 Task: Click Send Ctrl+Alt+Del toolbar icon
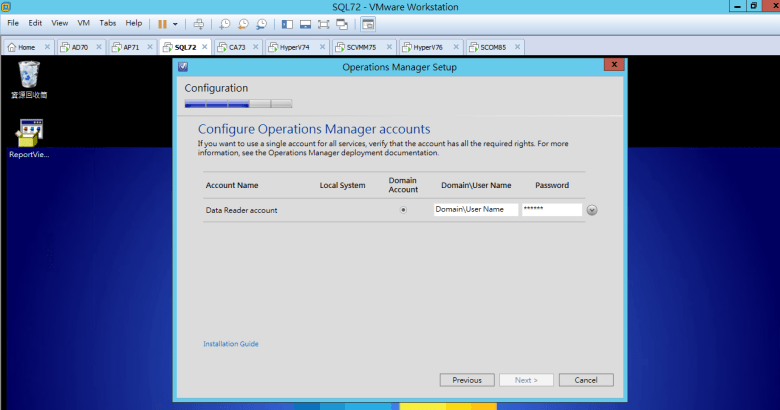pos(198,23)
